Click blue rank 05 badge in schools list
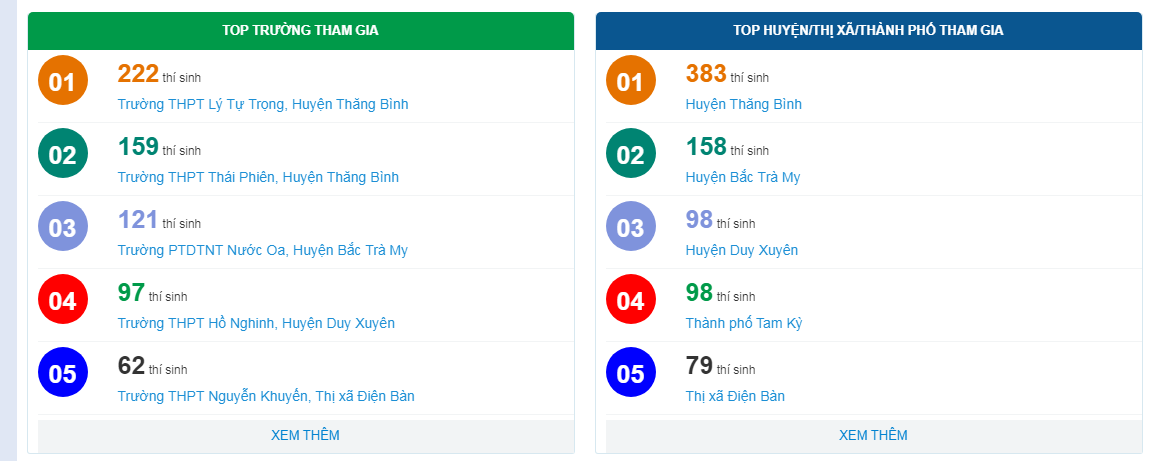 (x=63, y=372)
